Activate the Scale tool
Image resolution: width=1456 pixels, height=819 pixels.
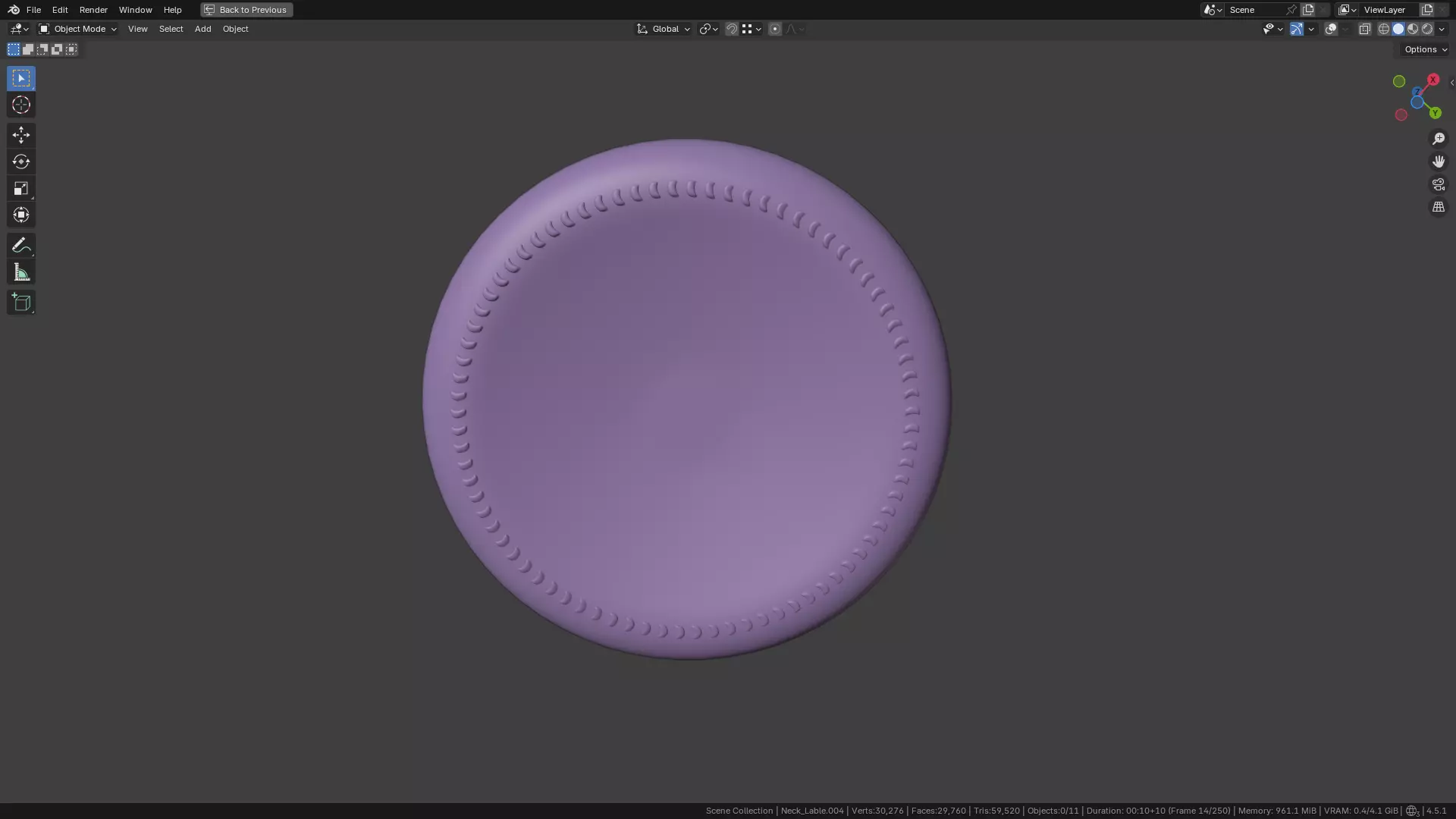click(x=20, y=188)
